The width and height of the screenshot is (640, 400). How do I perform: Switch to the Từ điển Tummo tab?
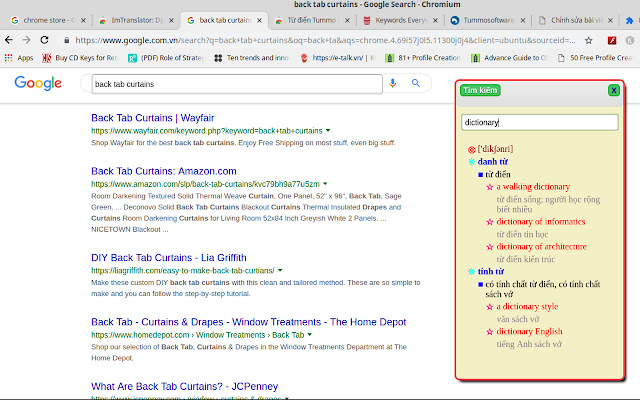coord(312,20)
